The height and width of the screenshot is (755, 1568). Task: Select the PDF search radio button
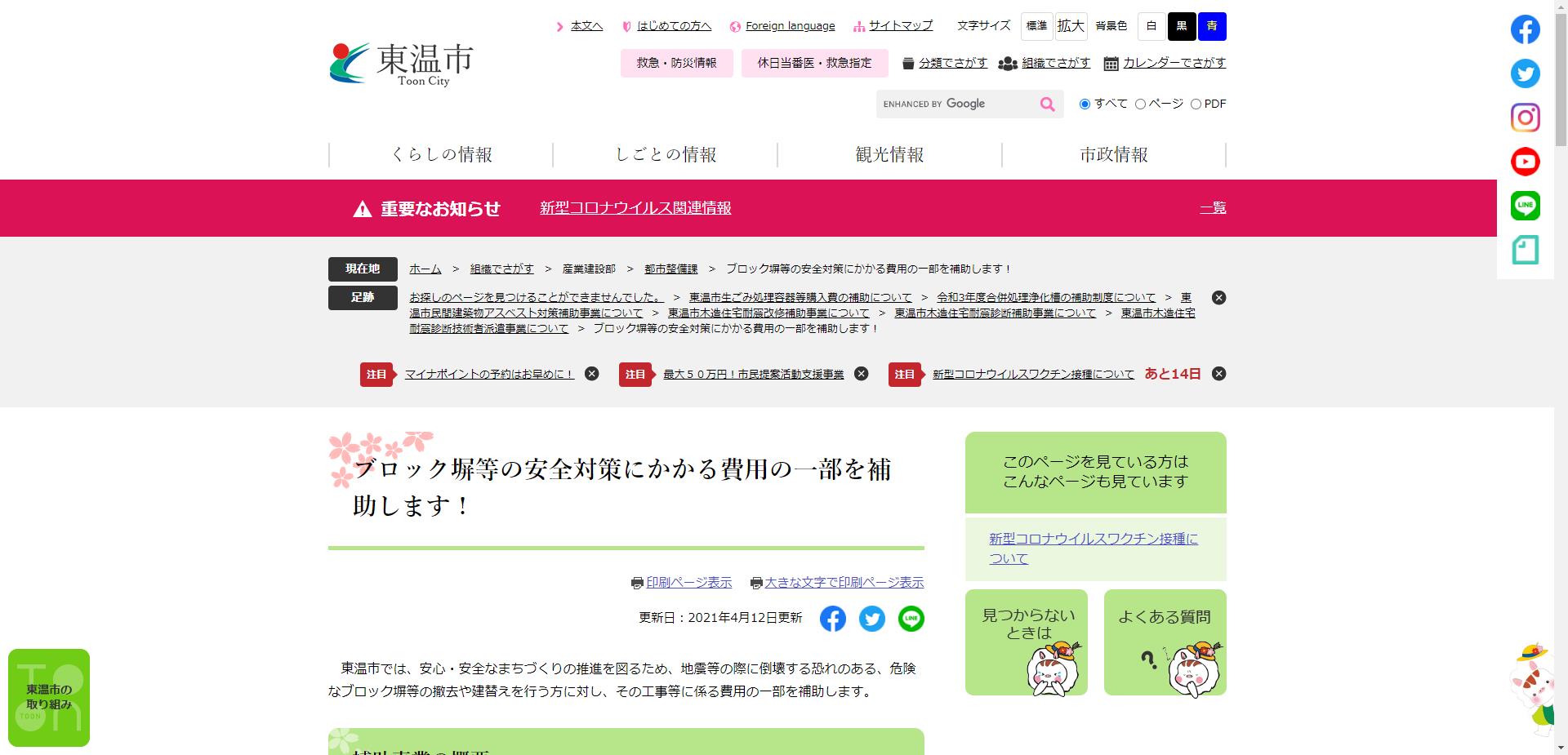point(1196,104)
